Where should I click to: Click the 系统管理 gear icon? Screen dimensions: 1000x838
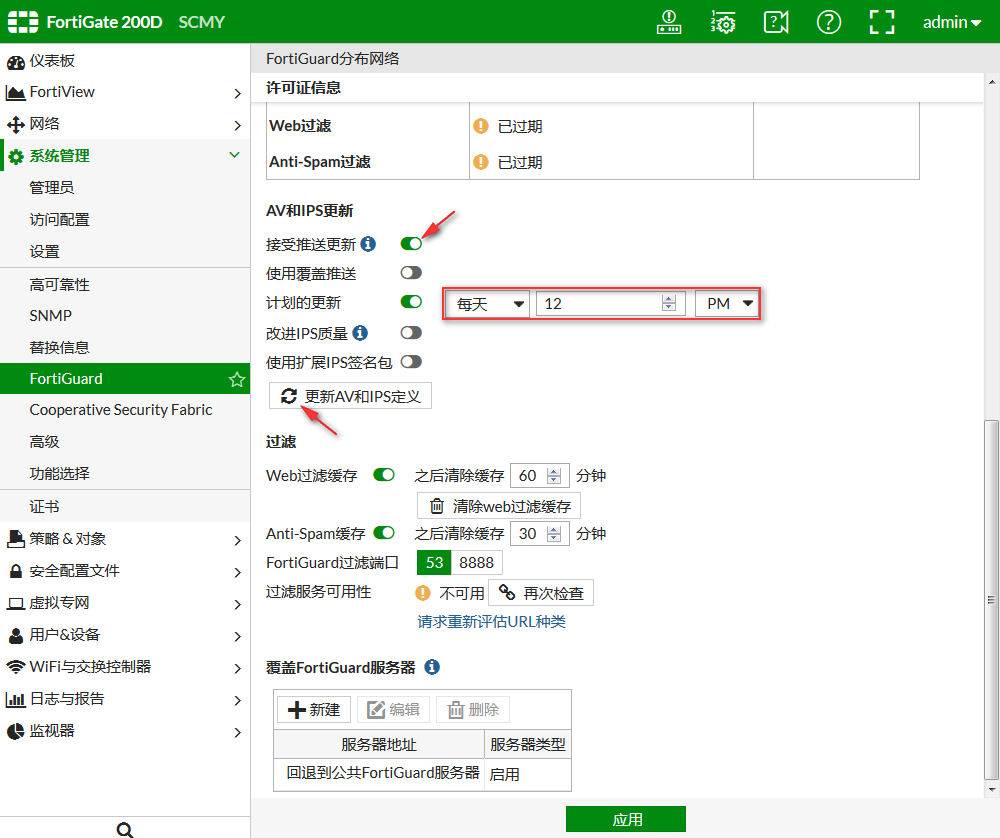pos(16,156)
